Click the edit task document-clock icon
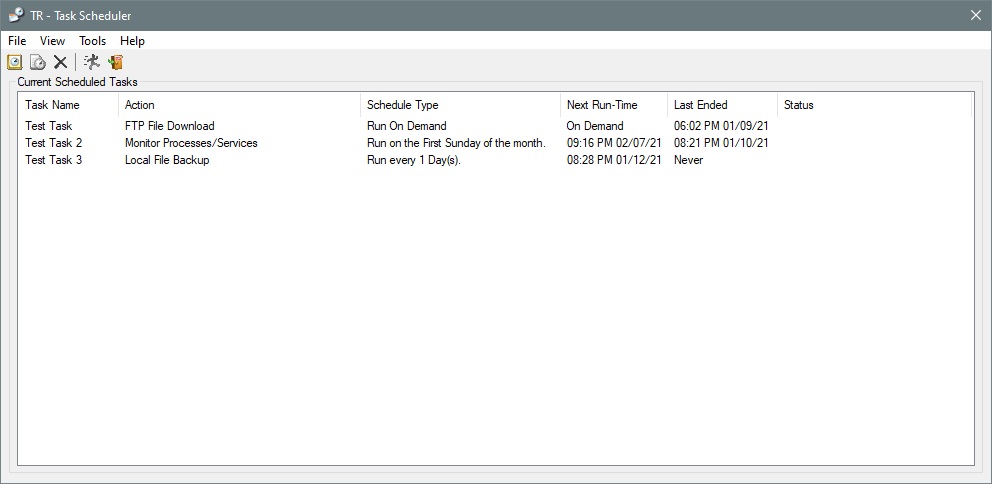992x484 pixels. (x=37, y=62)
